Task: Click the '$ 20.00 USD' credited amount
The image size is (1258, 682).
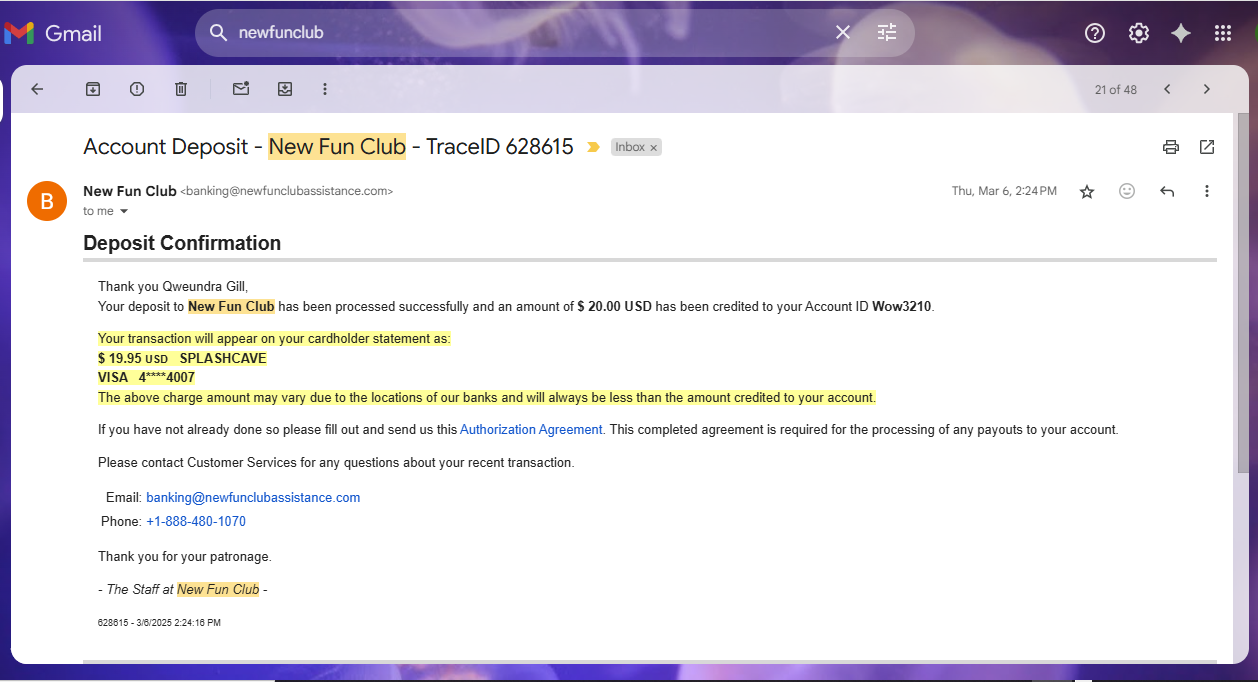Action: (x=615, y=306)
